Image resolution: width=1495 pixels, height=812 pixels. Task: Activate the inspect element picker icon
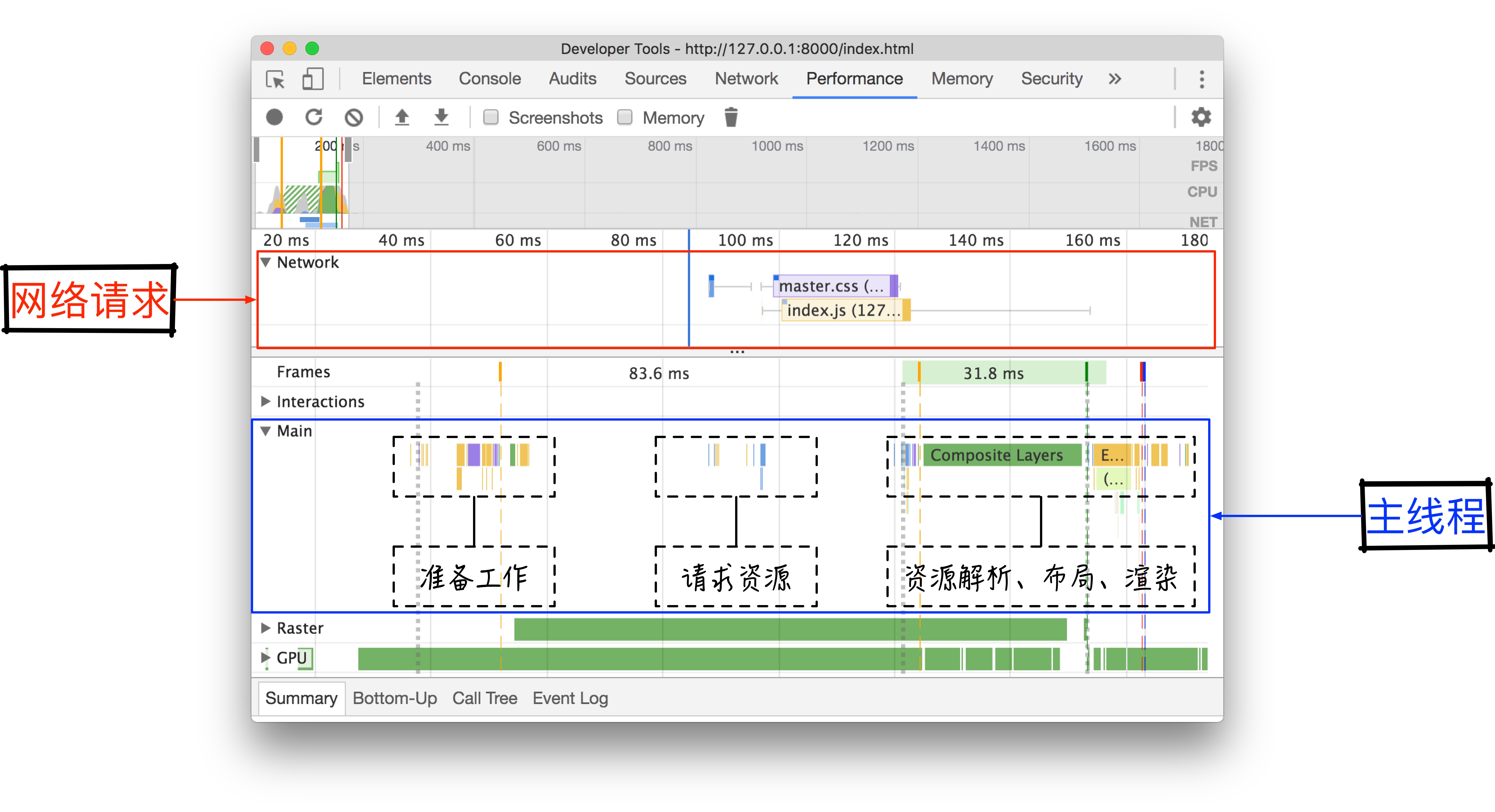click(275, 79)
